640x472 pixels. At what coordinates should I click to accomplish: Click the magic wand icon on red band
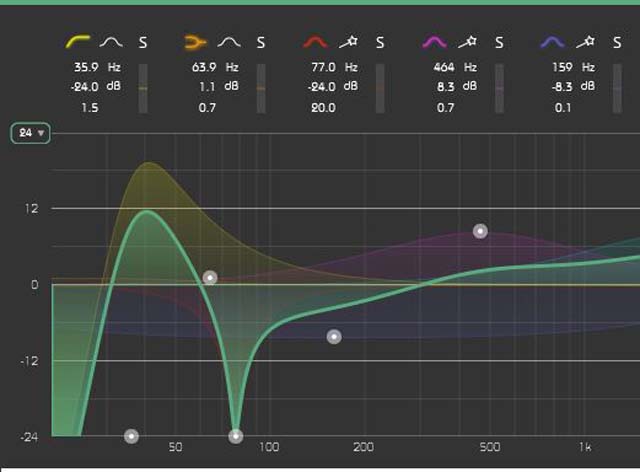(349, 42)
